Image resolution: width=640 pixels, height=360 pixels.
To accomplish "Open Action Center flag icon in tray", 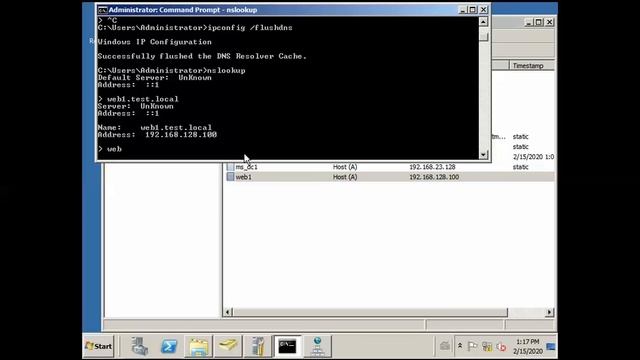I will click(472, 347).
